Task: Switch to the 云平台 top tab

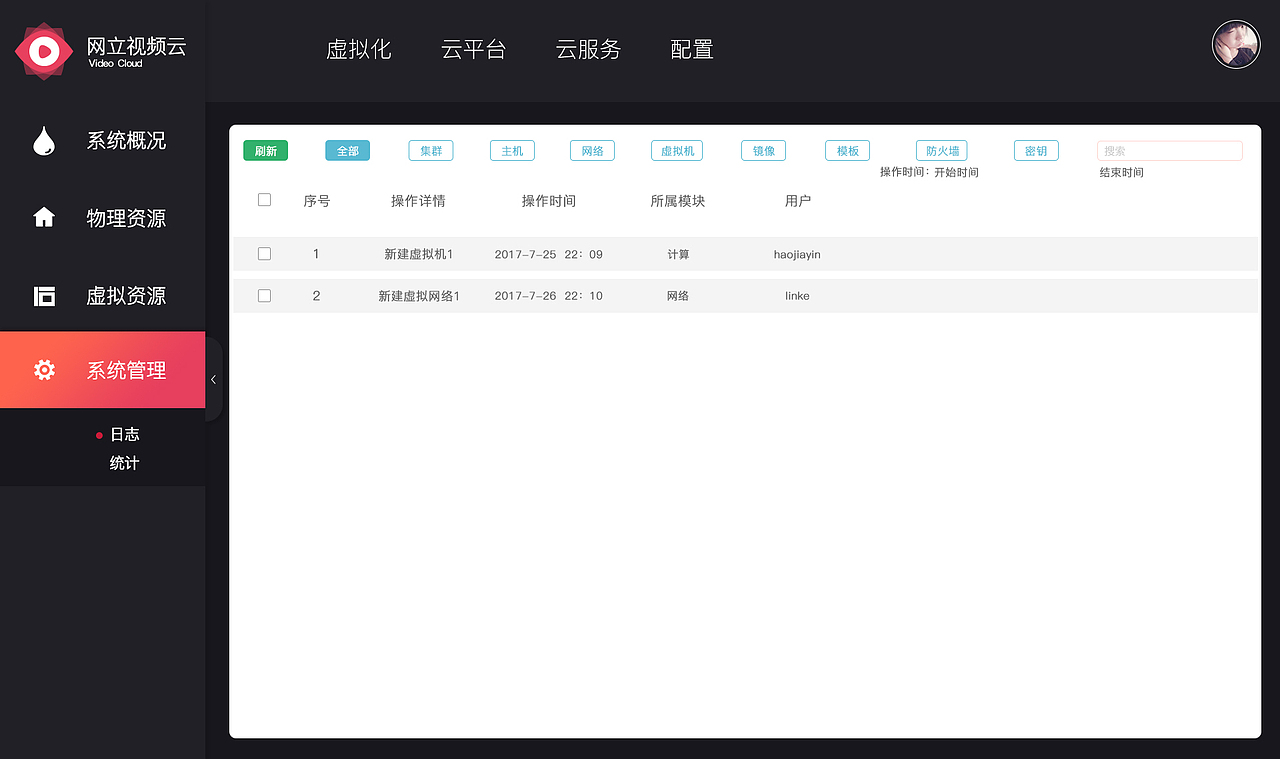Action: click(x=473, y=50)
